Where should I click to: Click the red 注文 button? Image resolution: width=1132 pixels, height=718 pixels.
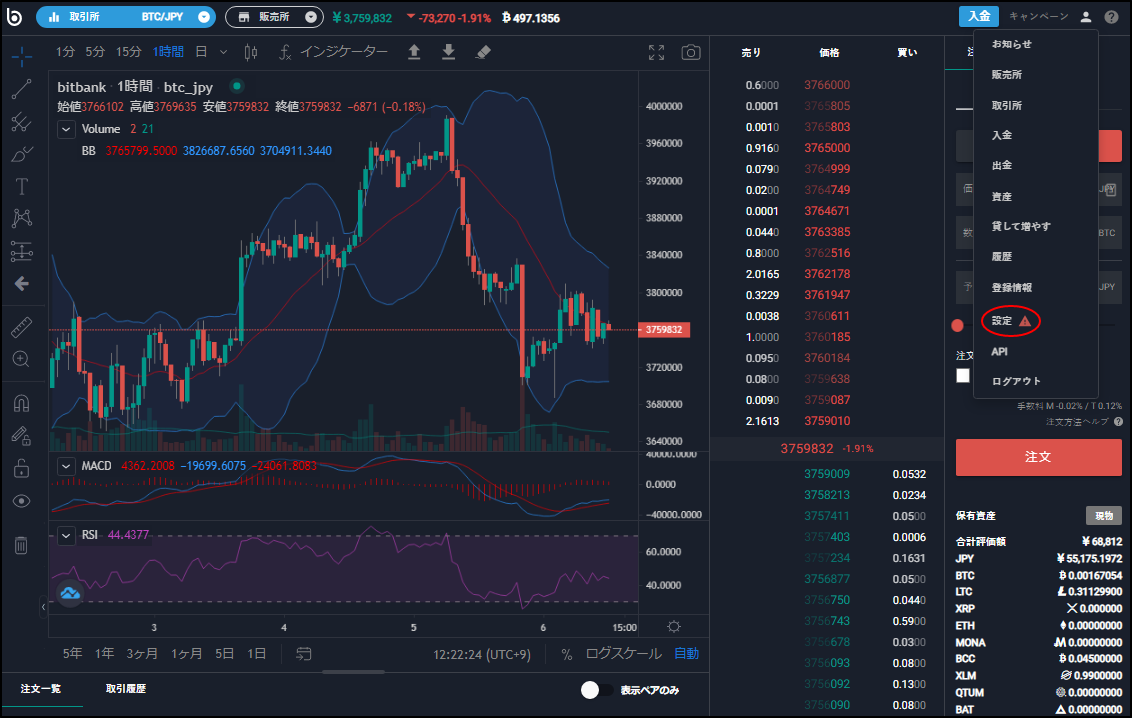[x=1038, y=457]
